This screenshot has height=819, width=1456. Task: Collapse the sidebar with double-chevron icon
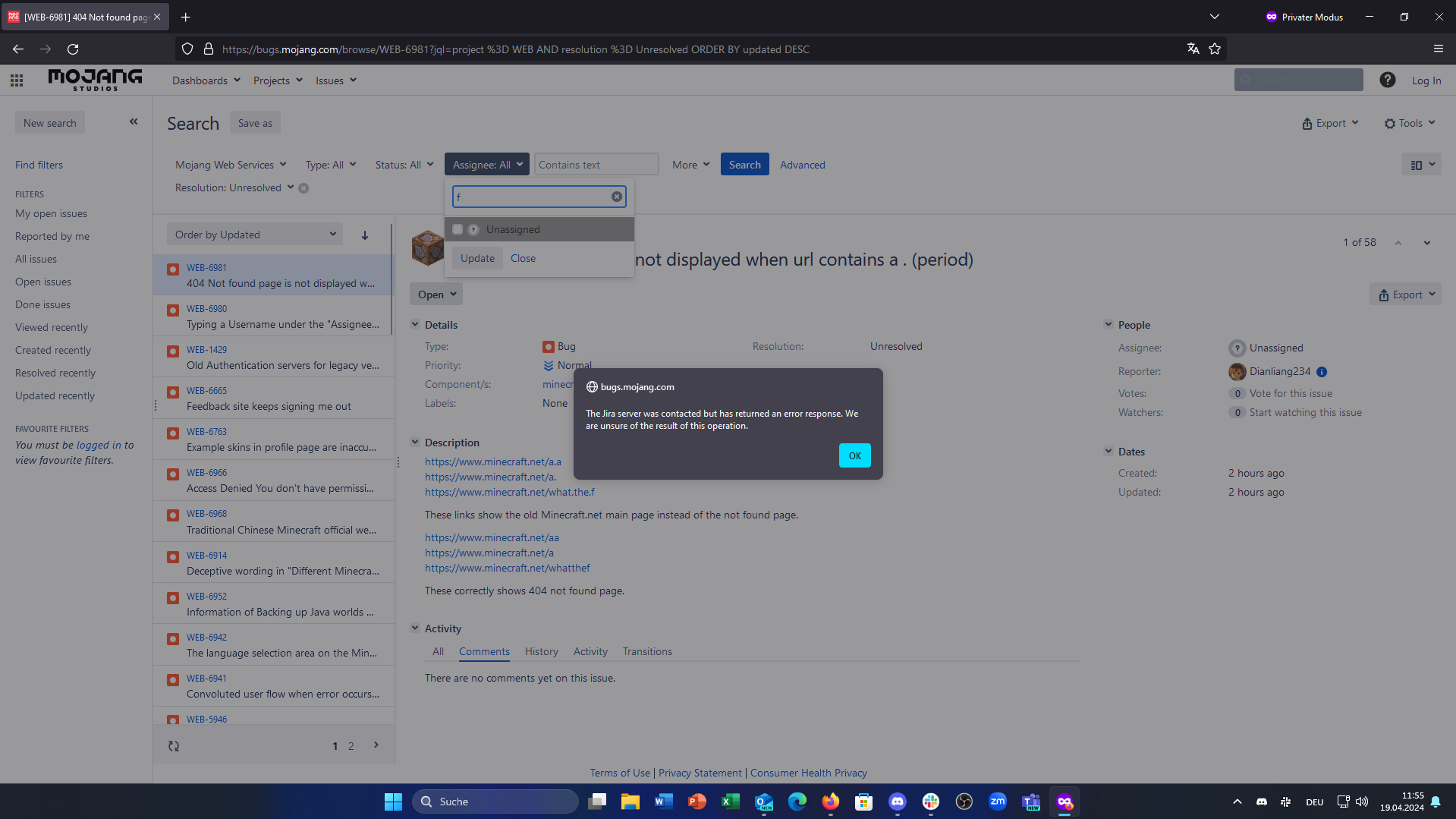pyautogui.click(x=134, y=121)
